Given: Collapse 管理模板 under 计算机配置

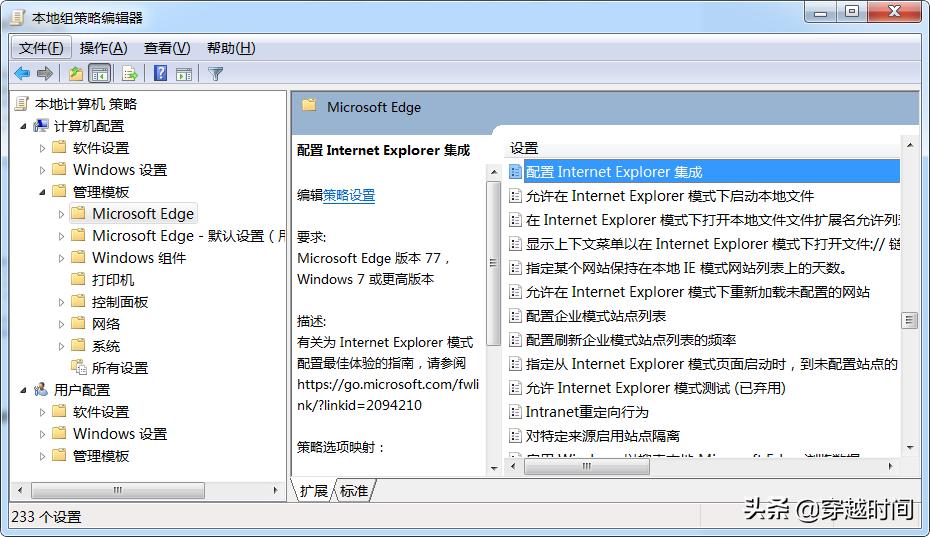Looking at the screenshot, I should (42, 192).
